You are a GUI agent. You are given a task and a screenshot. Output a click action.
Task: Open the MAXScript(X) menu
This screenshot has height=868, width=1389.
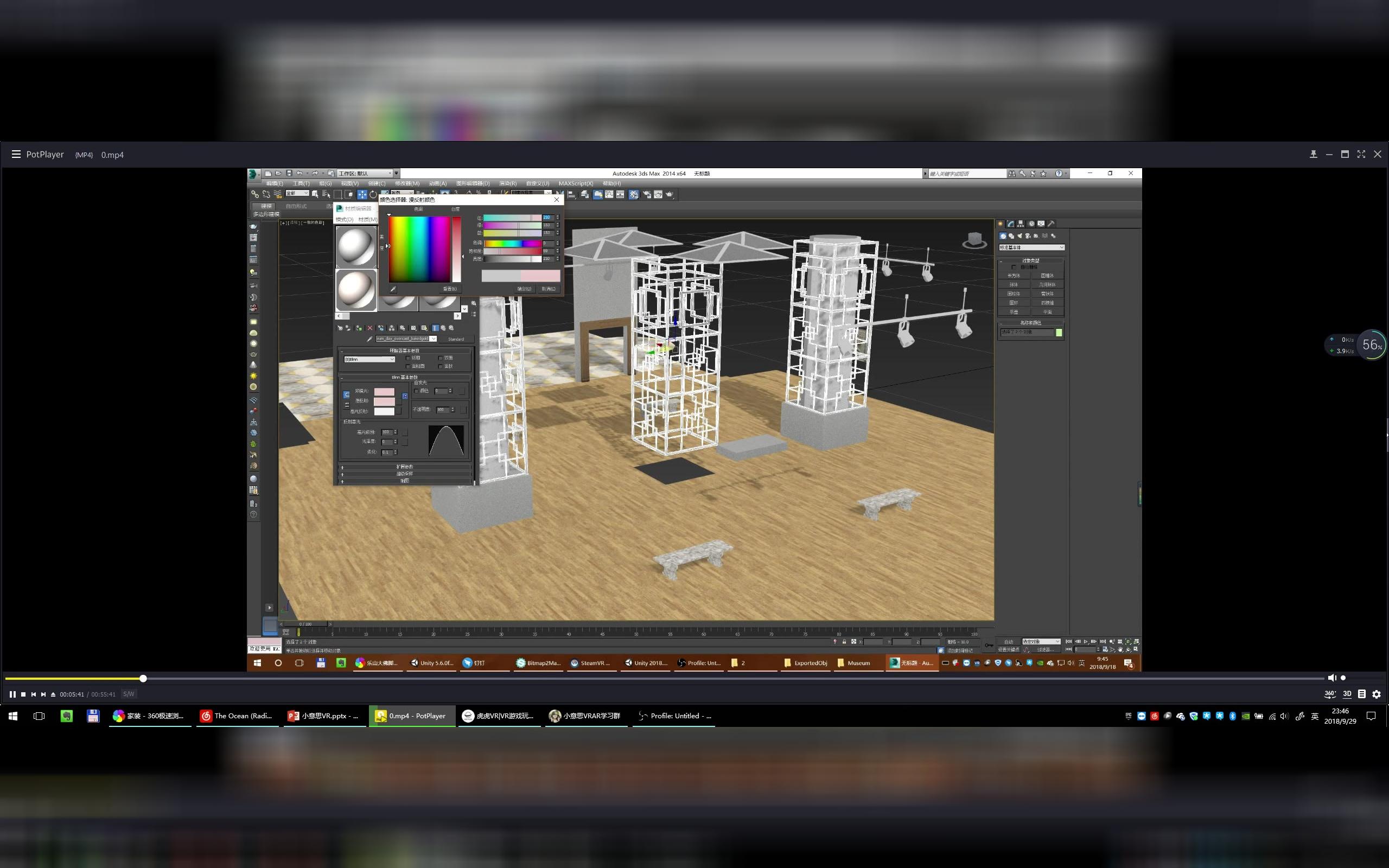575,183
